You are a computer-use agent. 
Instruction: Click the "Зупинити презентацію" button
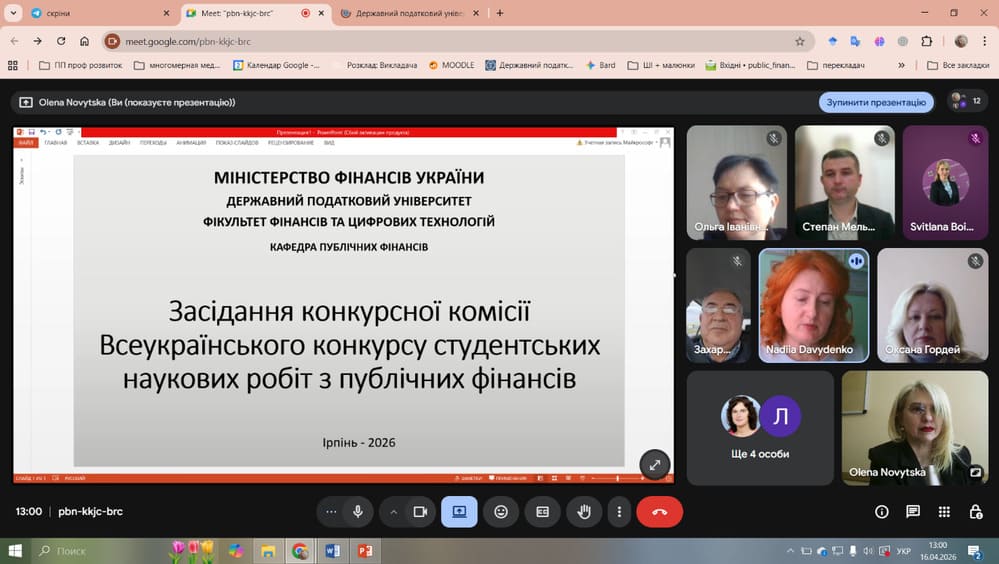coord(876,102)
